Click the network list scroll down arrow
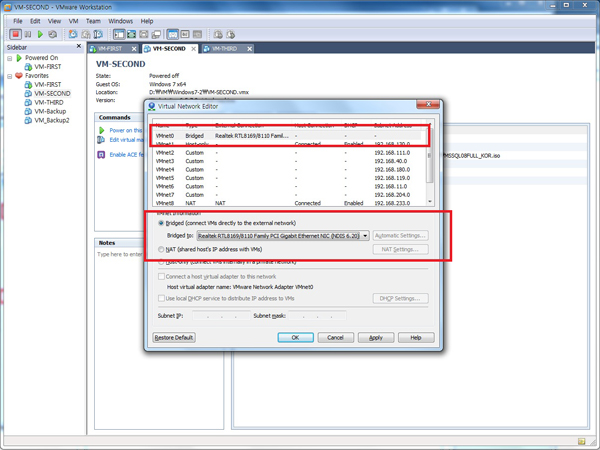Image resolution: width=600 pixels, height=450 pixels. (x=430, y=202)
